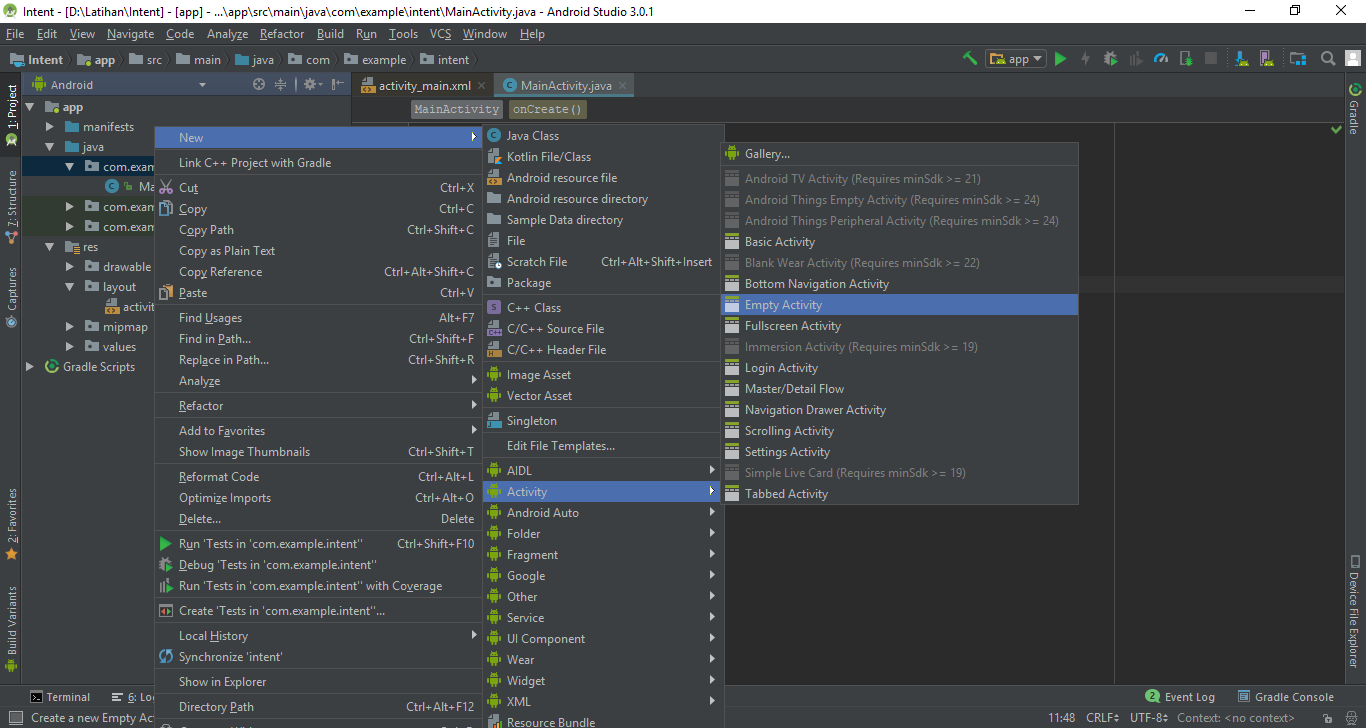Expand the values folder tree node
This screenshot has width=1366, height=728.
[x=70, y=347]
